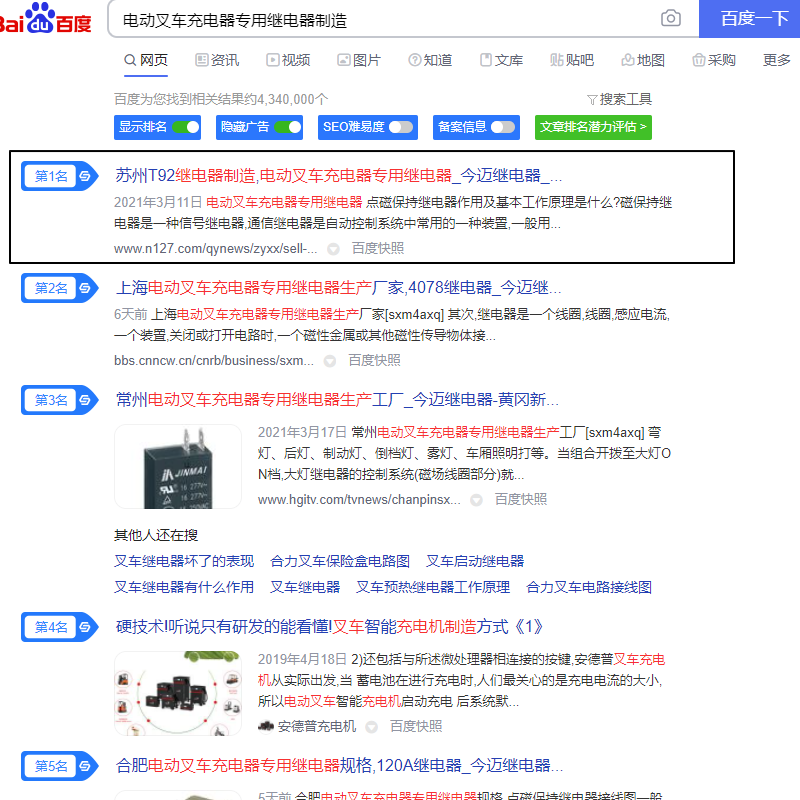Expand dropdown arrow beside bbs.cnncw.cn URL
The width and height of the screenshot is (800, 800).
tap(330, 361)
